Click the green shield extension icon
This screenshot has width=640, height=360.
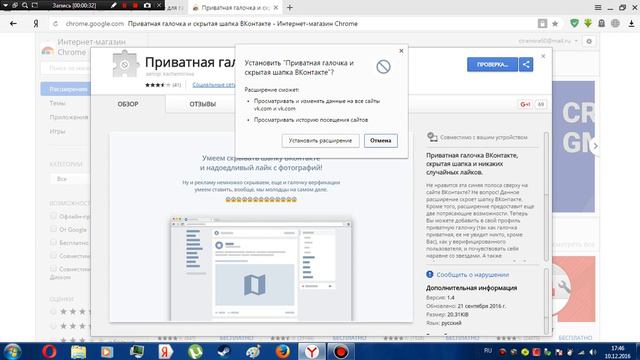574,23
